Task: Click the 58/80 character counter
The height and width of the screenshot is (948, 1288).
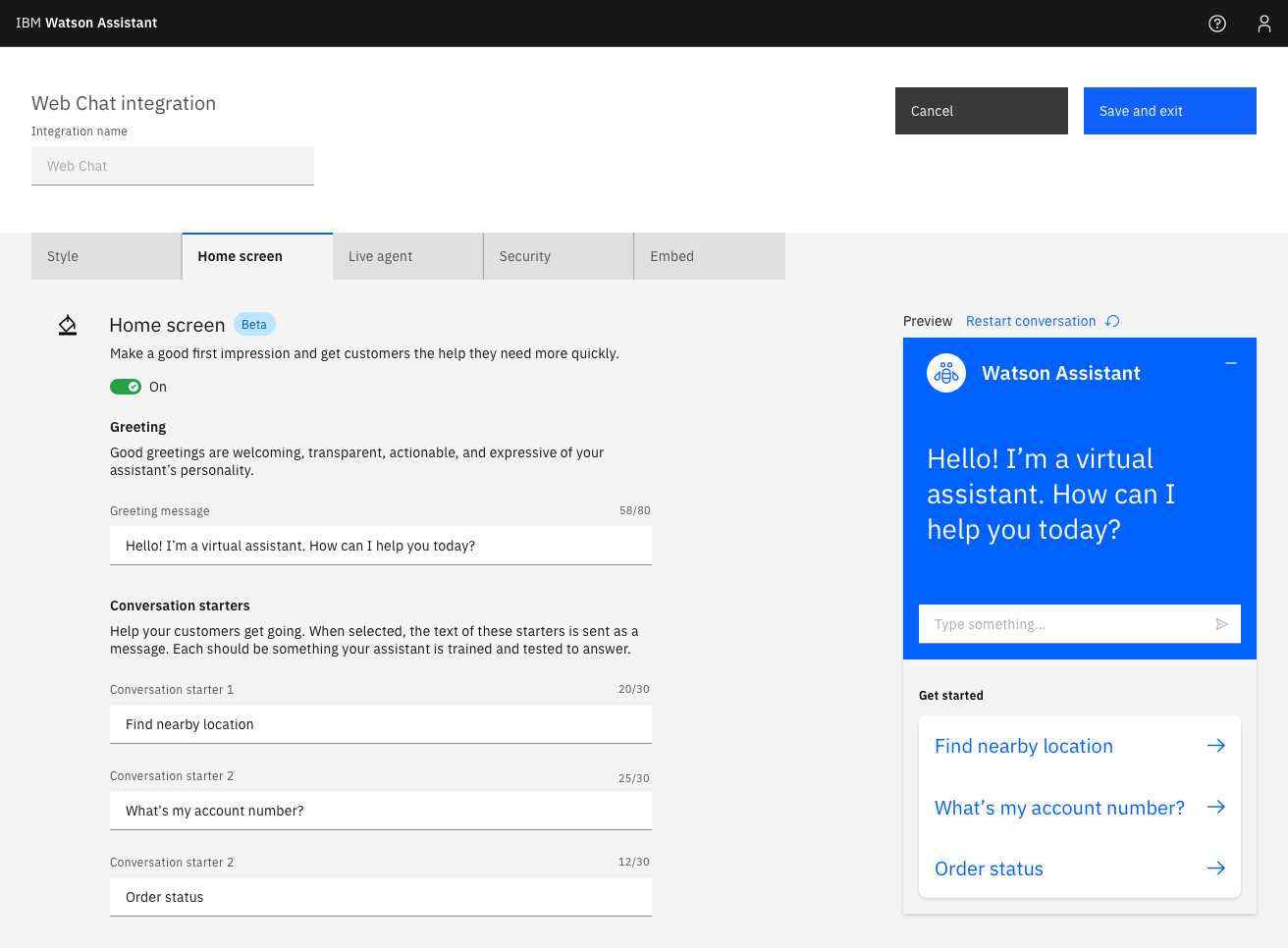Action: coord(635,510)
